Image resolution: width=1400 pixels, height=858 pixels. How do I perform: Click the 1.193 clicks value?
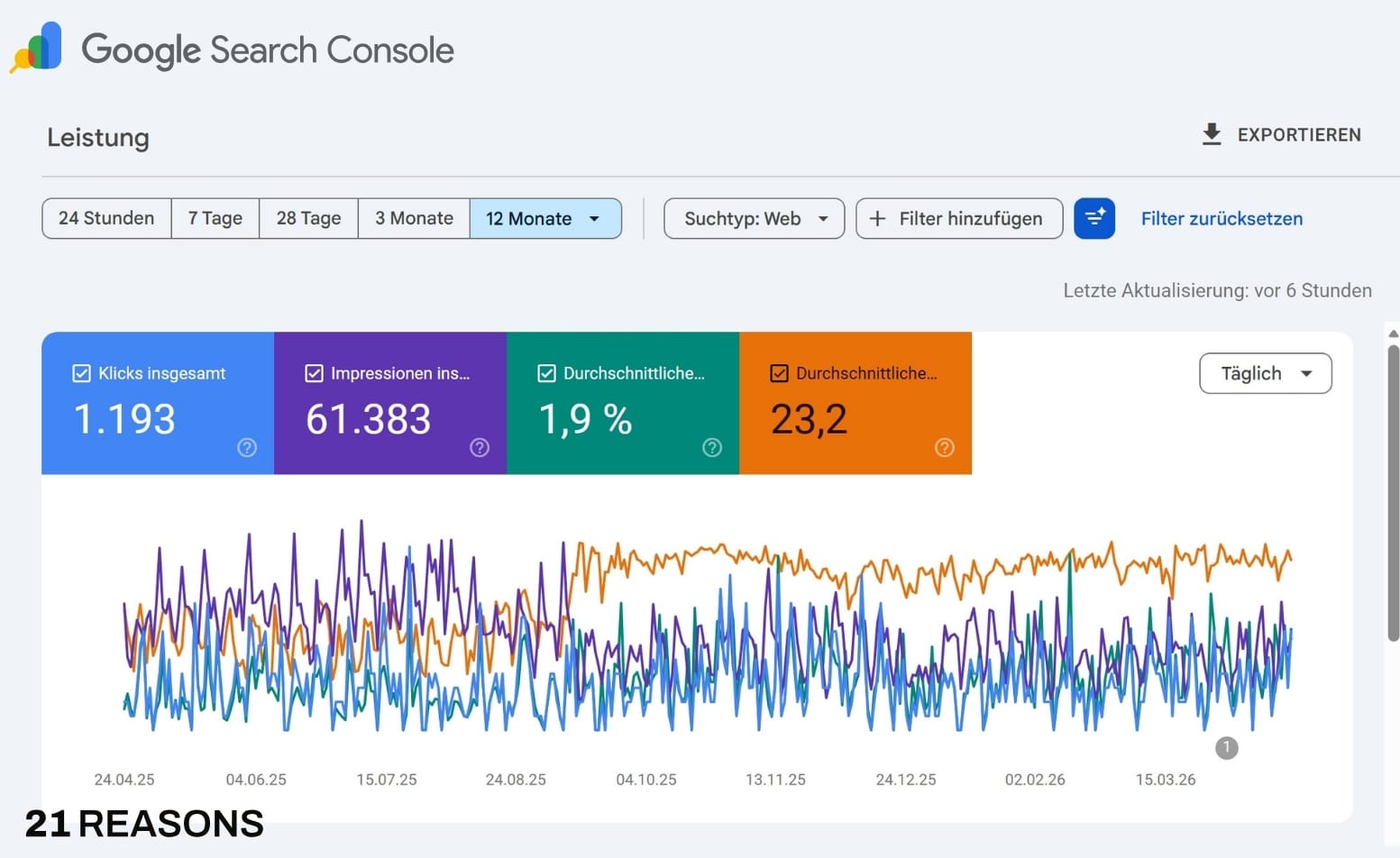(124, 419)
